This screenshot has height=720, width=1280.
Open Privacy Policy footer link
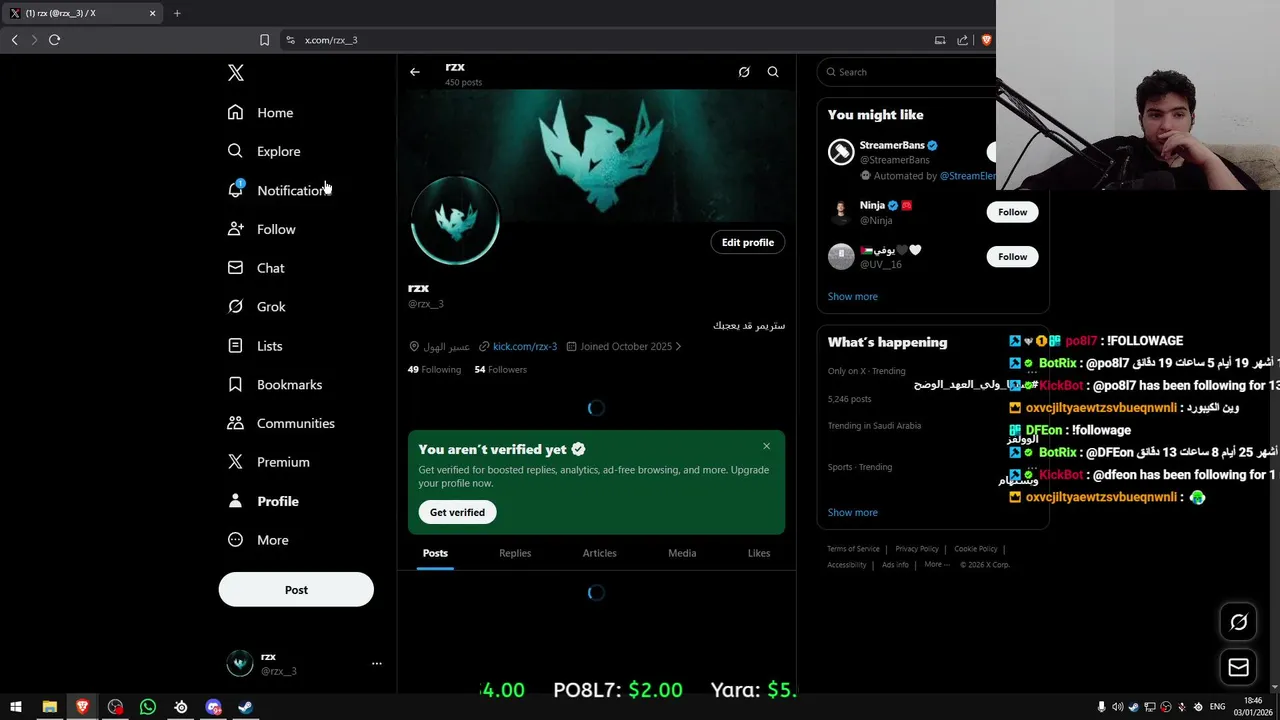917,549
